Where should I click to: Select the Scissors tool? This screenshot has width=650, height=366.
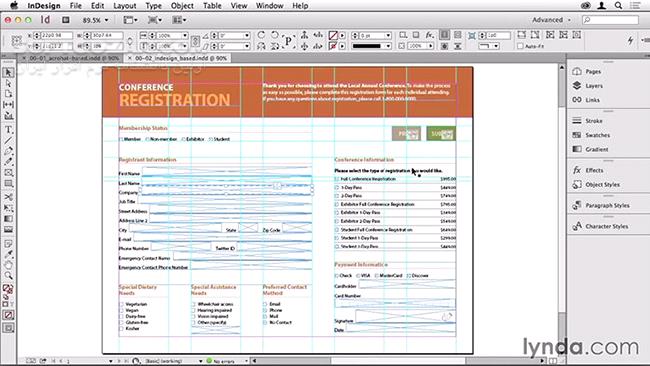point(8,197)
